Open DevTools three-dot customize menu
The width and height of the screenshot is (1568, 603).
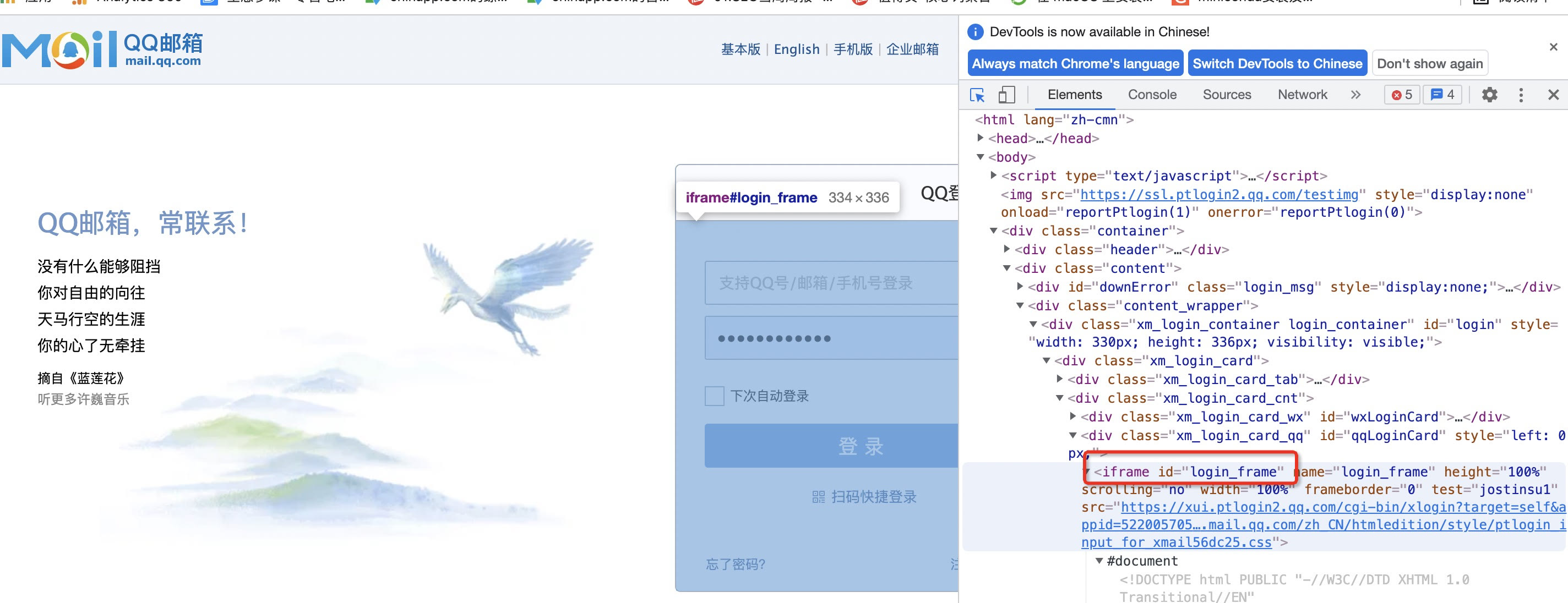1521,95
